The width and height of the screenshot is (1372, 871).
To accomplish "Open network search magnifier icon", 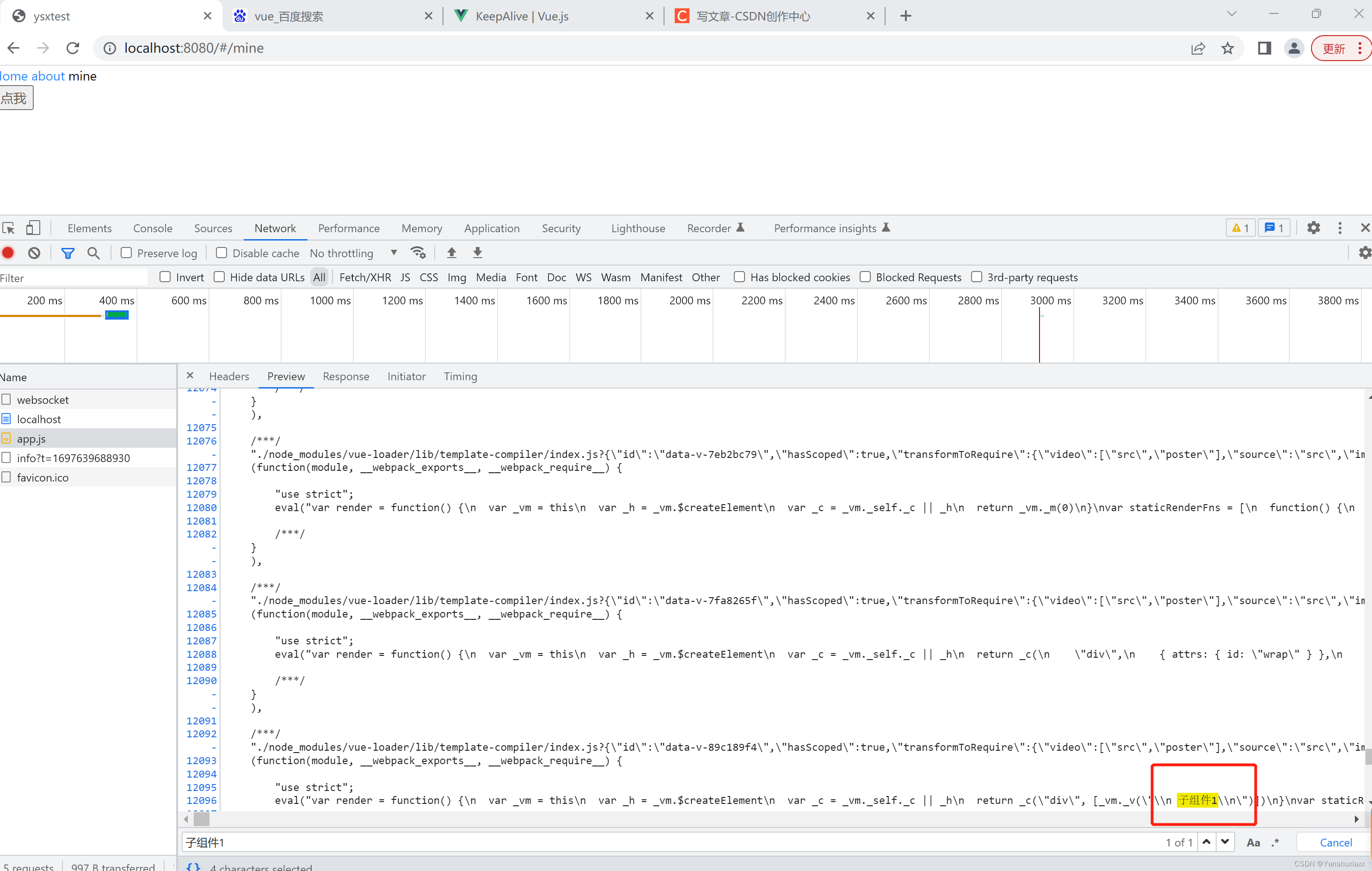I will [x=93, y=253].
